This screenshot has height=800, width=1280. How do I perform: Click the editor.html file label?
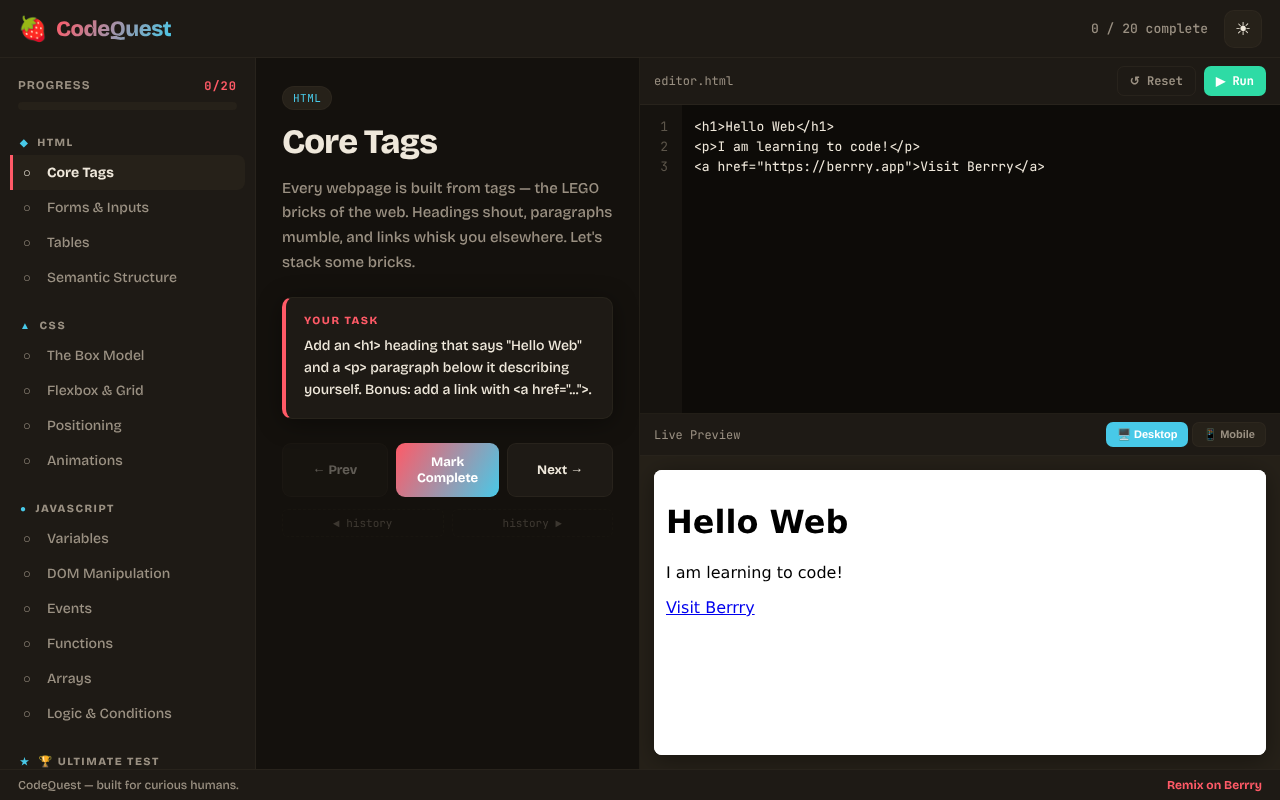(693, 81)
